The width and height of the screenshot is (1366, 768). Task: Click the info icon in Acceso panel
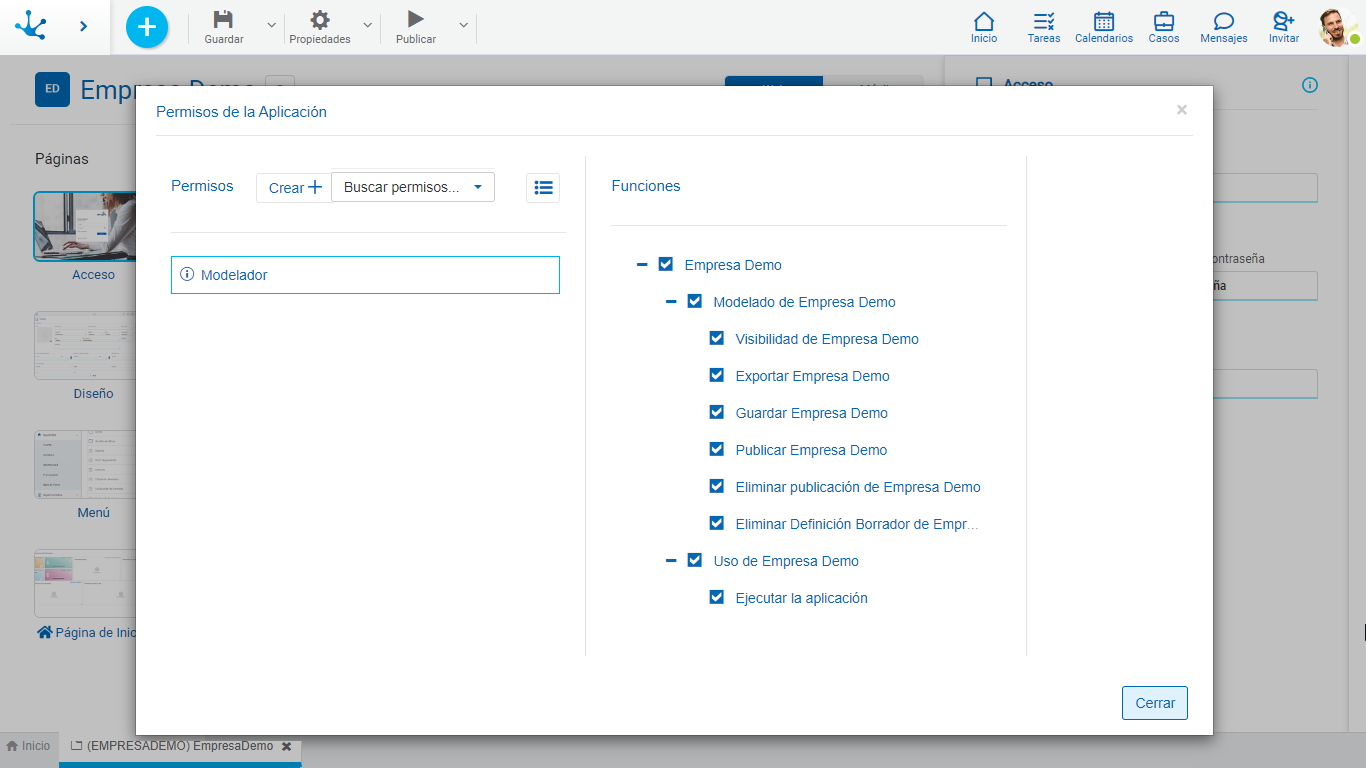click(1310, 85)
